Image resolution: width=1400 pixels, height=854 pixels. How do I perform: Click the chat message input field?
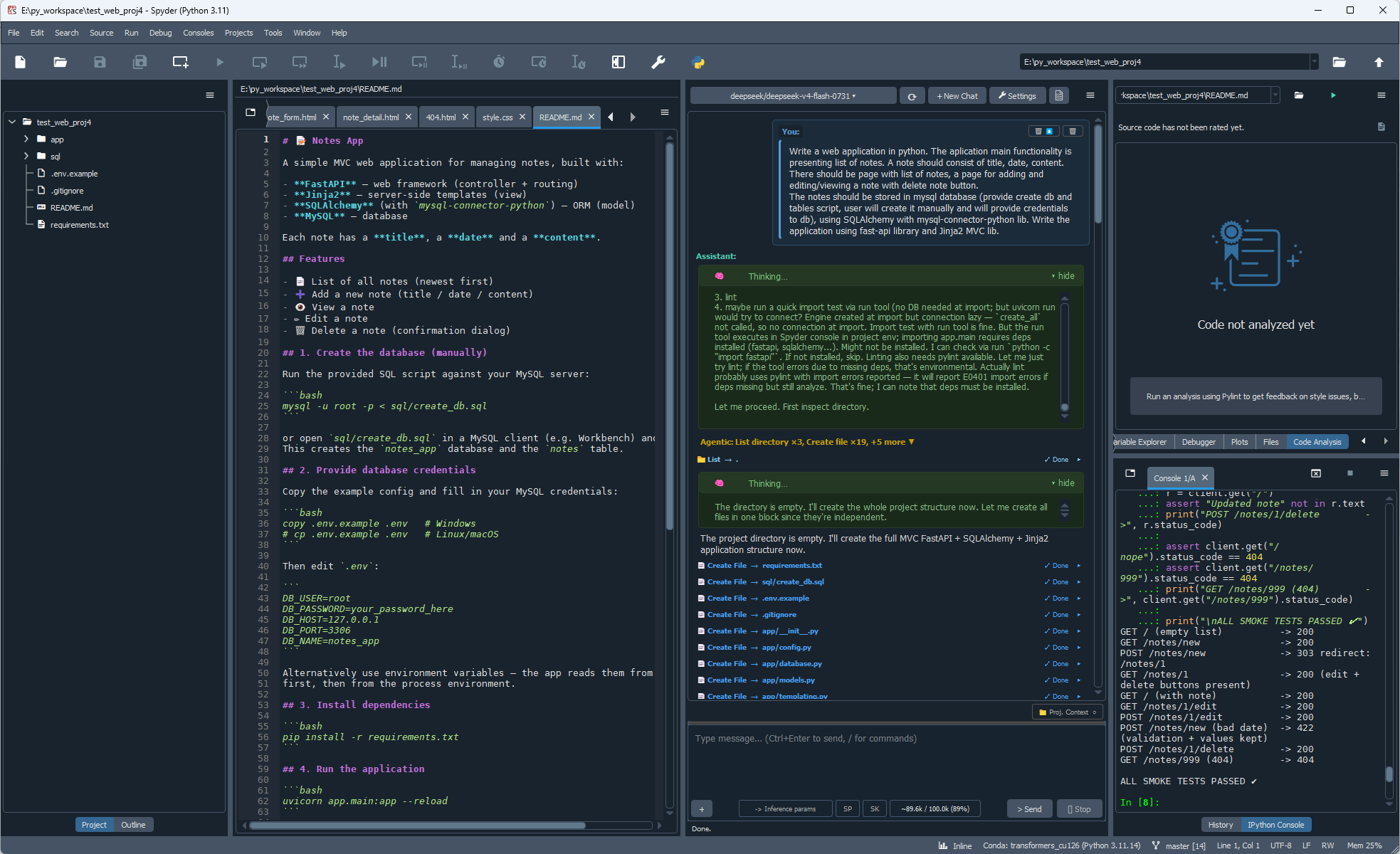896,760
